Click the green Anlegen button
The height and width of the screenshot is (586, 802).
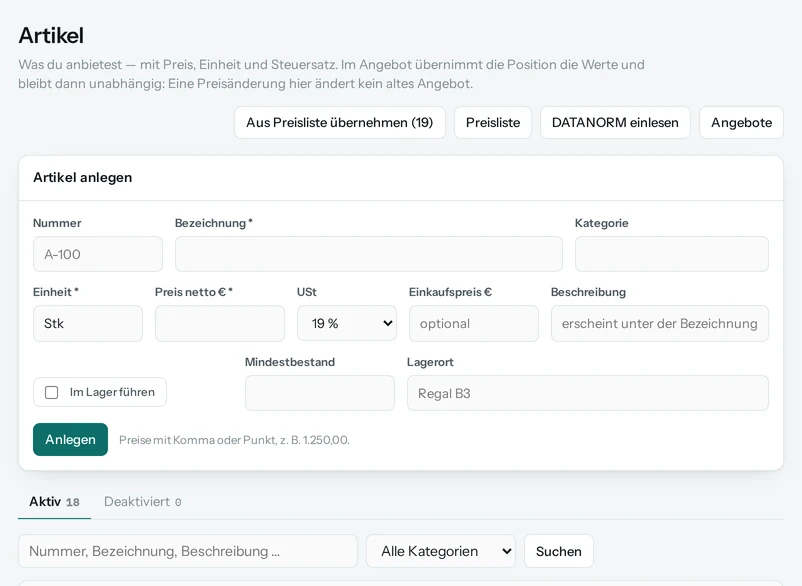(x=71, y=439)
